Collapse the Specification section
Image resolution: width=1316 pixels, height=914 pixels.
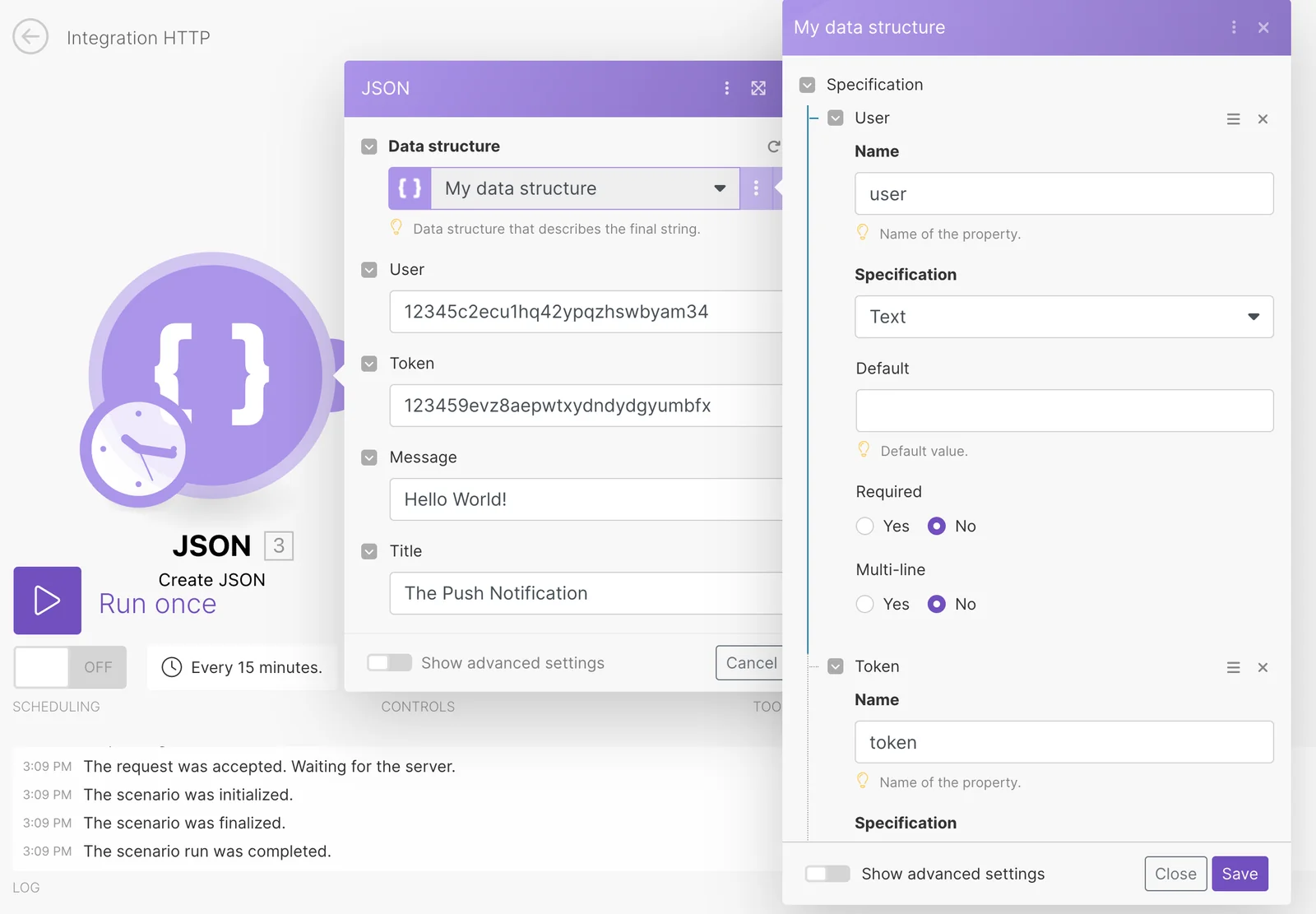tap(808, 85)
